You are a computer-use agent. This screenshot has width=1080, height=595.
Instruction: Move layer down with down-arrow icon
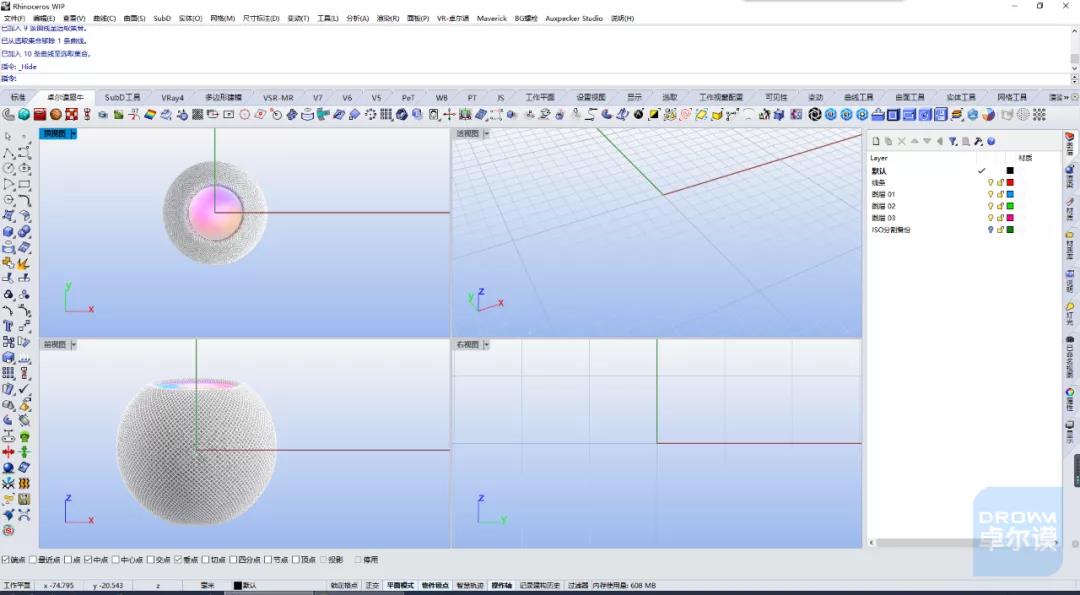[927, 141]
